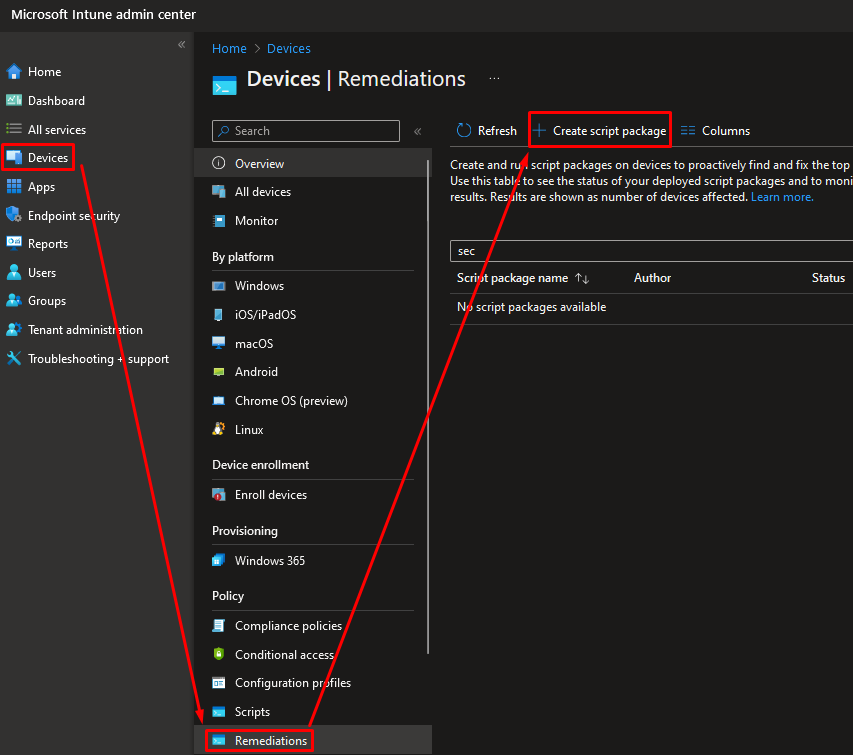Click the Refresh button

487,131
